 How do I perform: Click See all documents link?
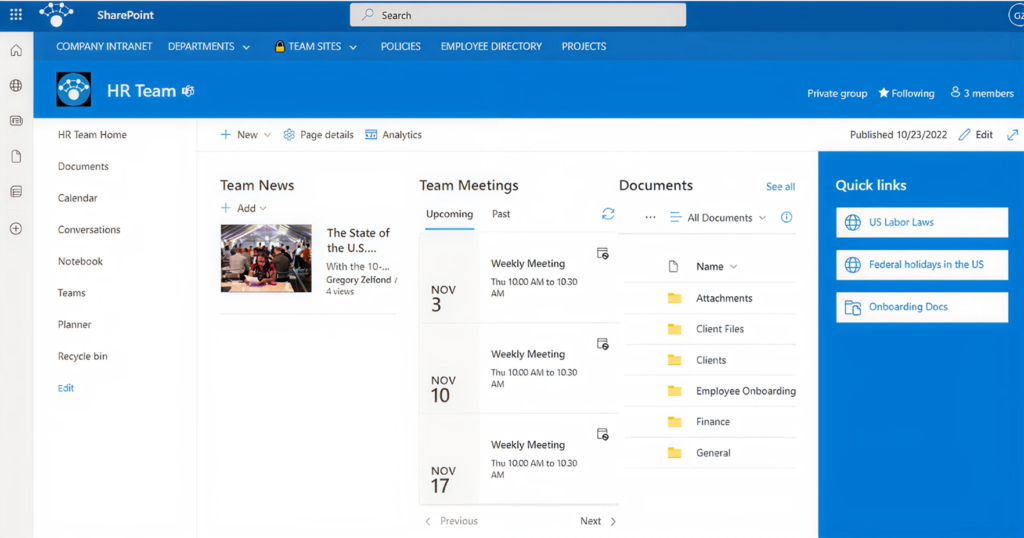(780, 187)
